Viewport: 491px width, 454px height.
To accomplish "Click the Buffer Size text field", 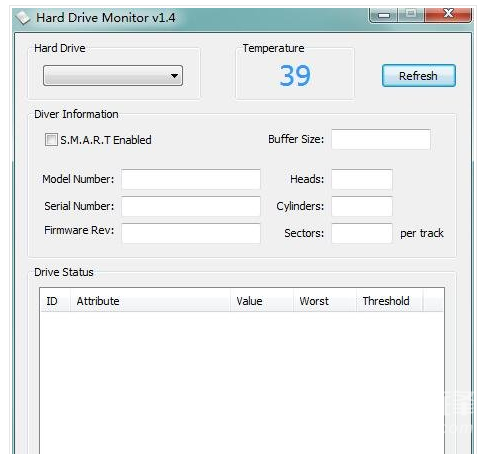I will (381, 139).
